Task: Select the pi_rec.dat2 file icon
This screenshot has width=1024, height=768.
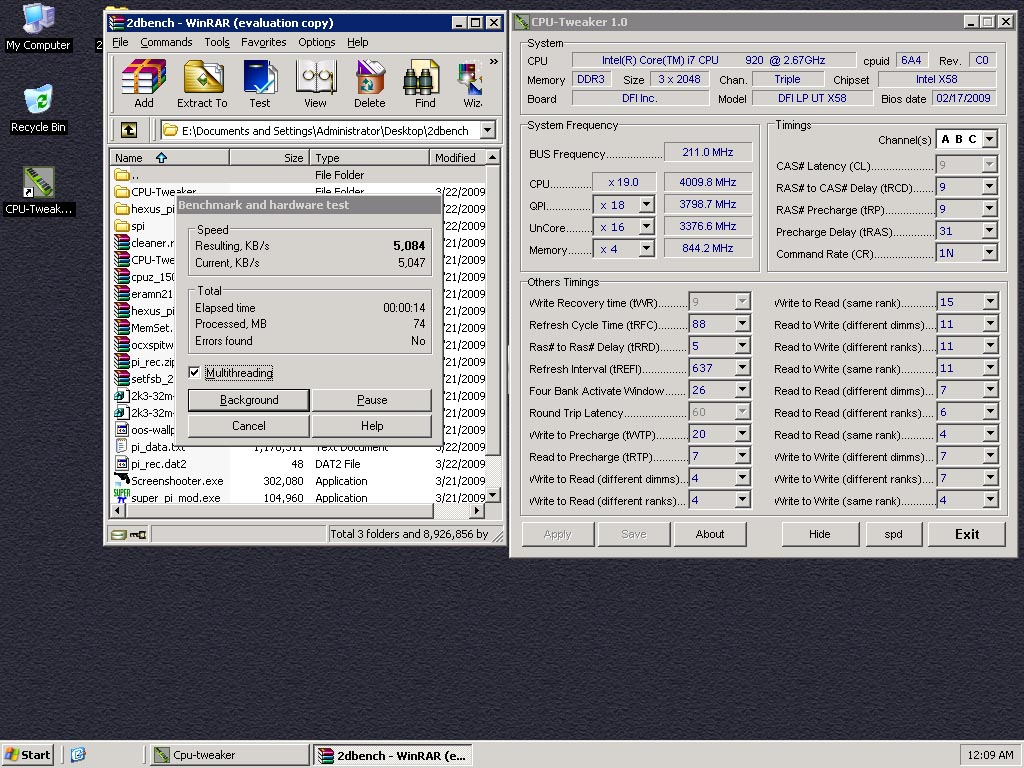Action: pyautogui.click(x=121, y=463)
